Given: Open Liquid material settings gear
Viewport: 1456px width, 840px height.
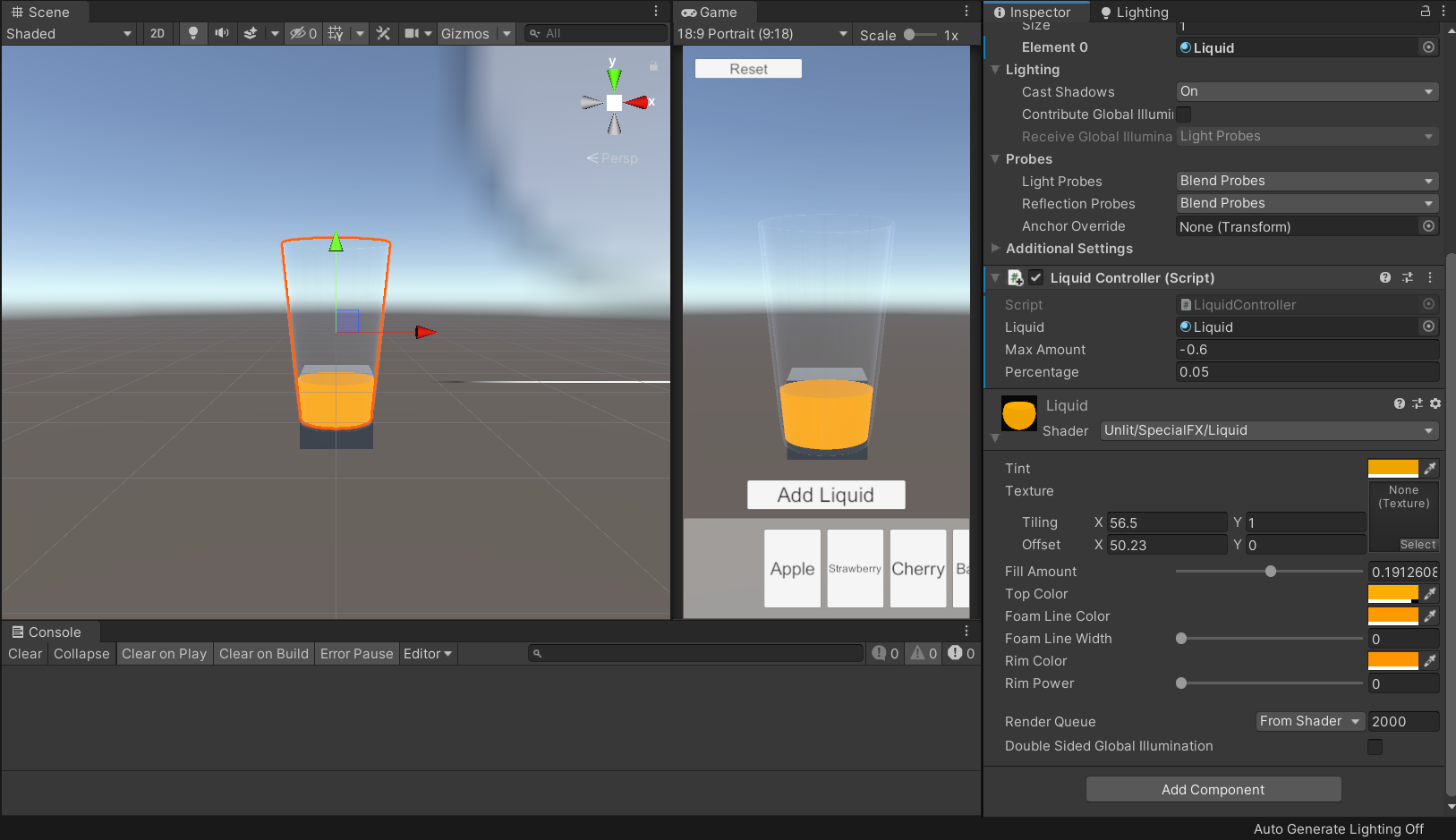Looking at the screenshot, I should point(1435,404).
